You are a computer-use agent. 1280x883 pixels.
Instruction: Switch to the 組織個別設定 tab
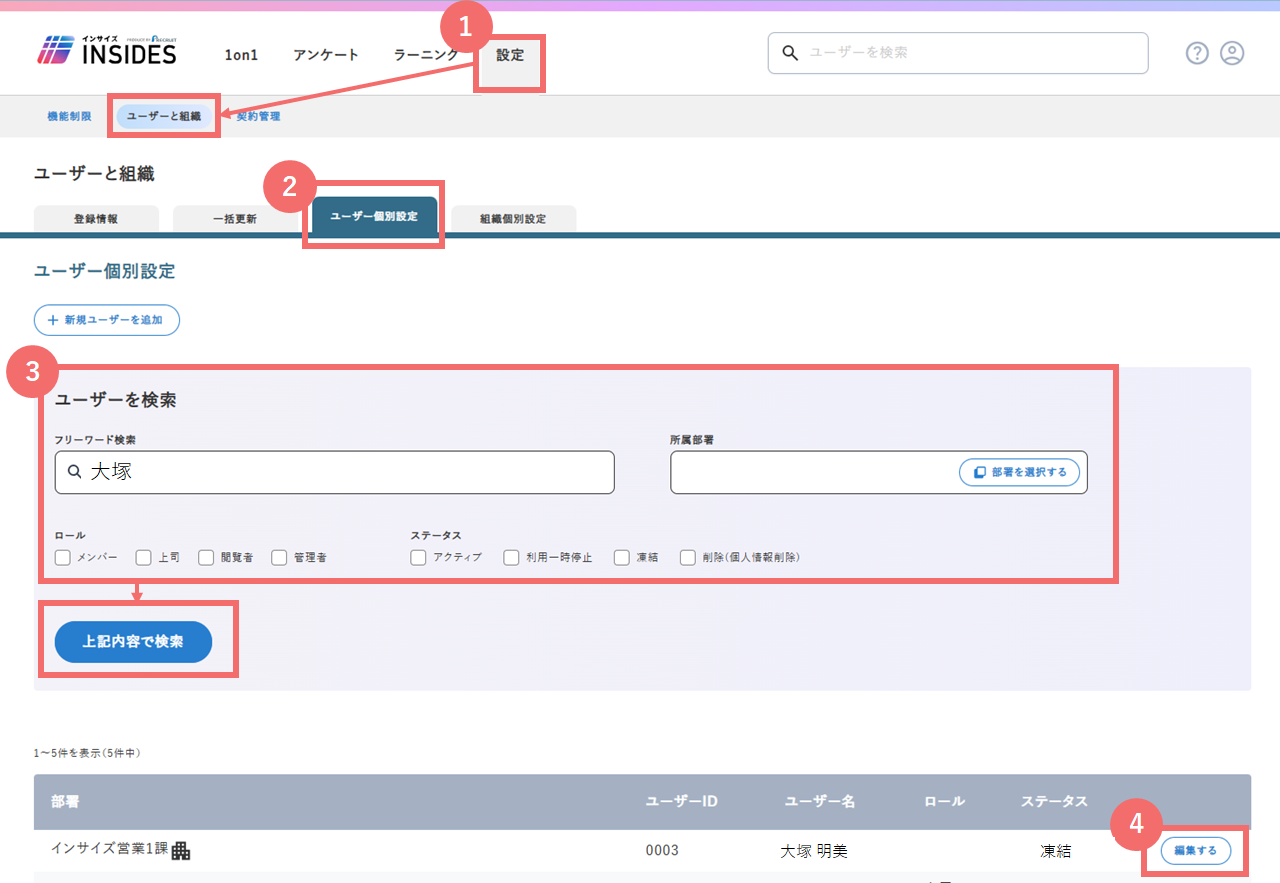[x=513, y=218]
